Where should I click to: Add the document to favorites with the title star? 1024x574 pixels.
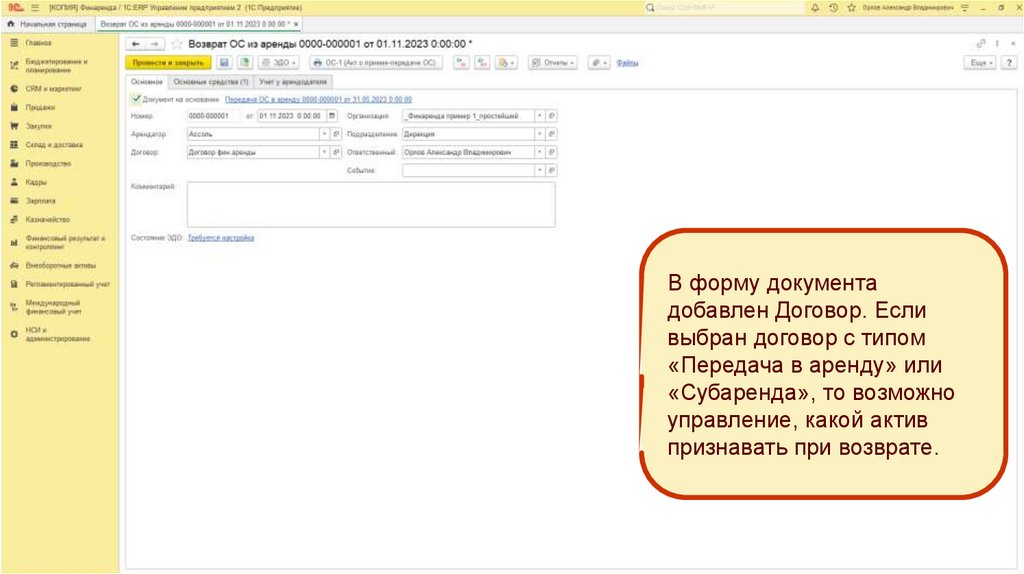(x=177, y=44)
